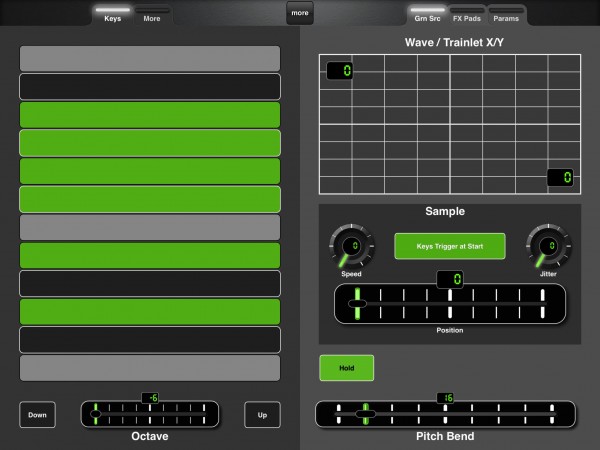Click the Position label
This screenshot has width=600, height=450.
[x=450, y=330]
